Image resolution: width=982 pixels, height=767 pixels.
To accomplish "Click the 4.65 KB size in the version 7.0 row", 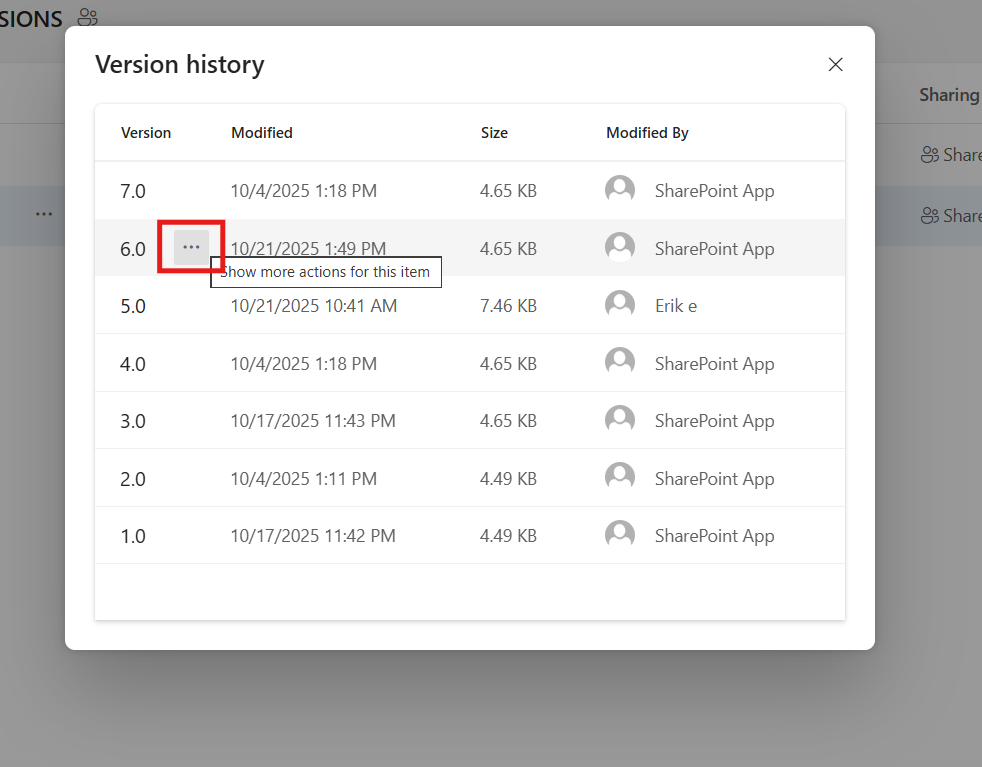I will point(509,190).
